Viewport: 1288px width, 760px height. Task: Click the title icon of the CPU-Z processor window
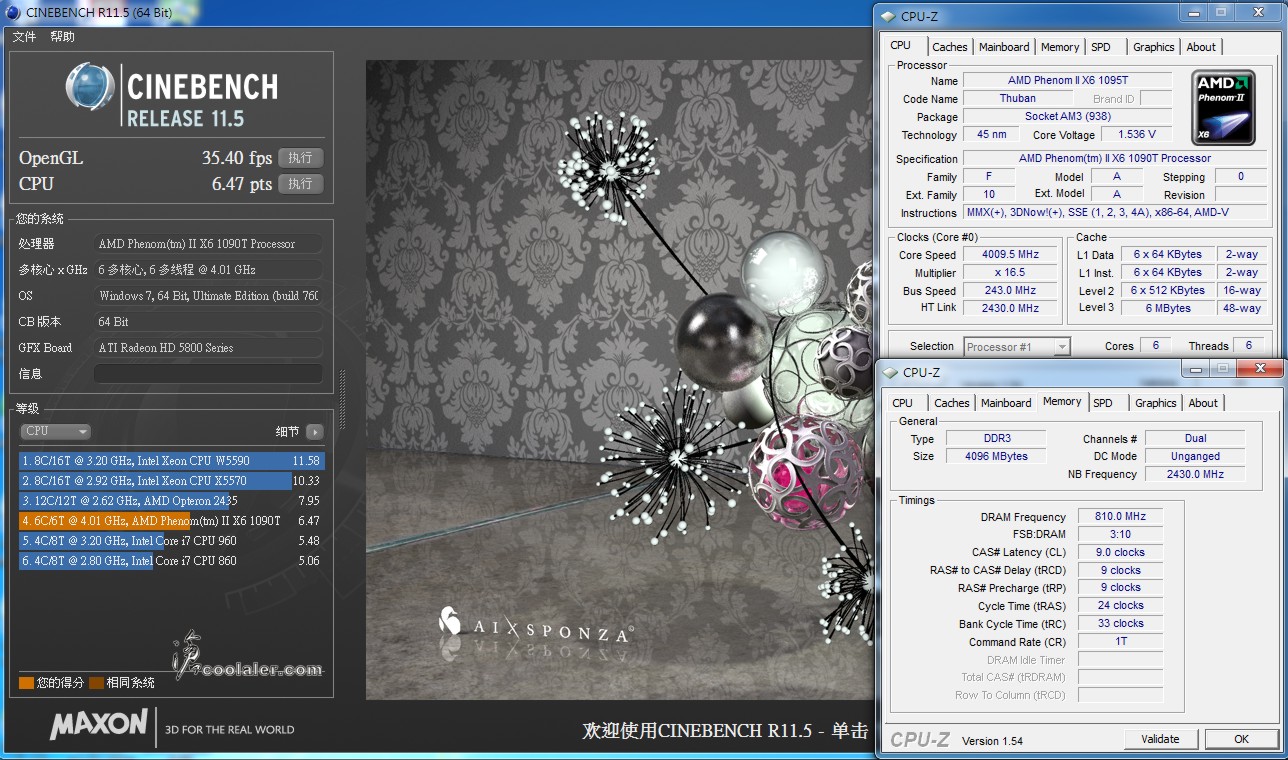pos(887,16)
